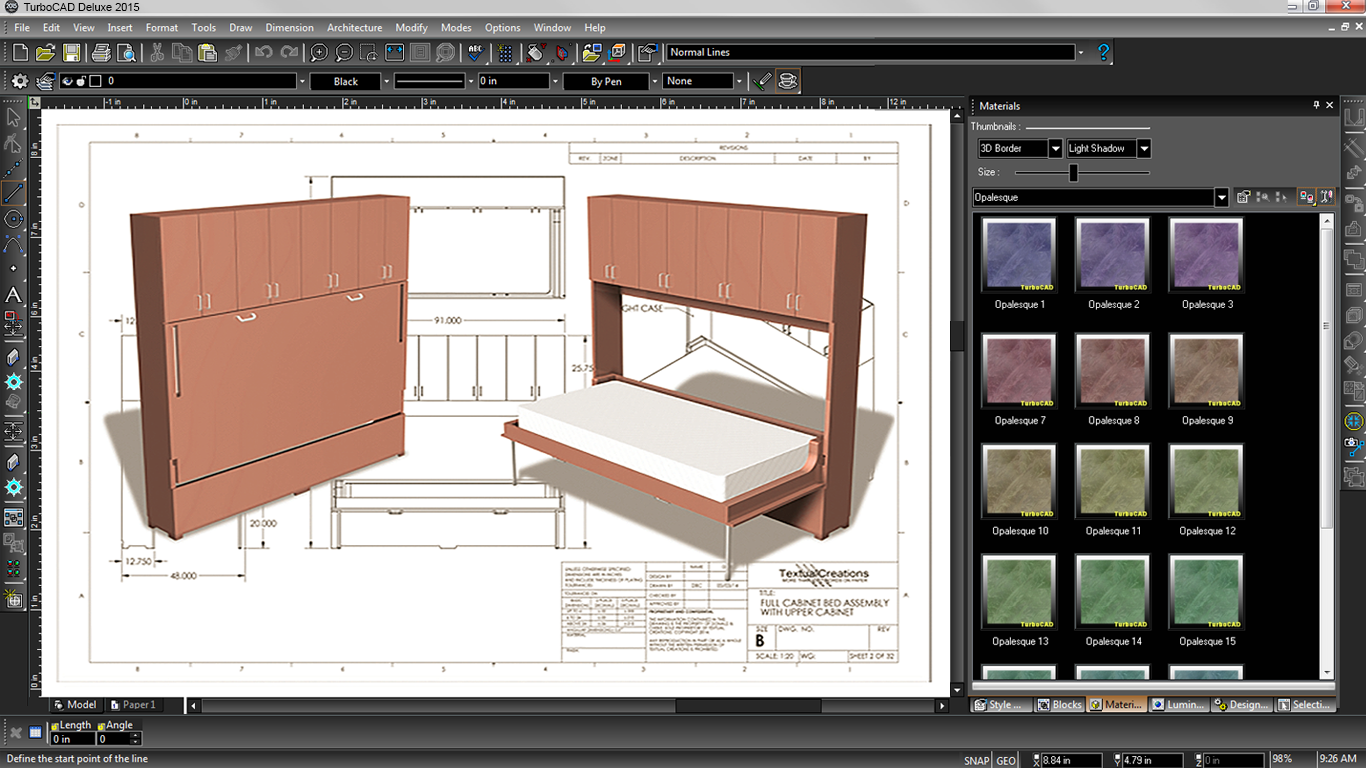Switch to the Blocks palette tab
1366x768 pixels.
click(1059, 705)
